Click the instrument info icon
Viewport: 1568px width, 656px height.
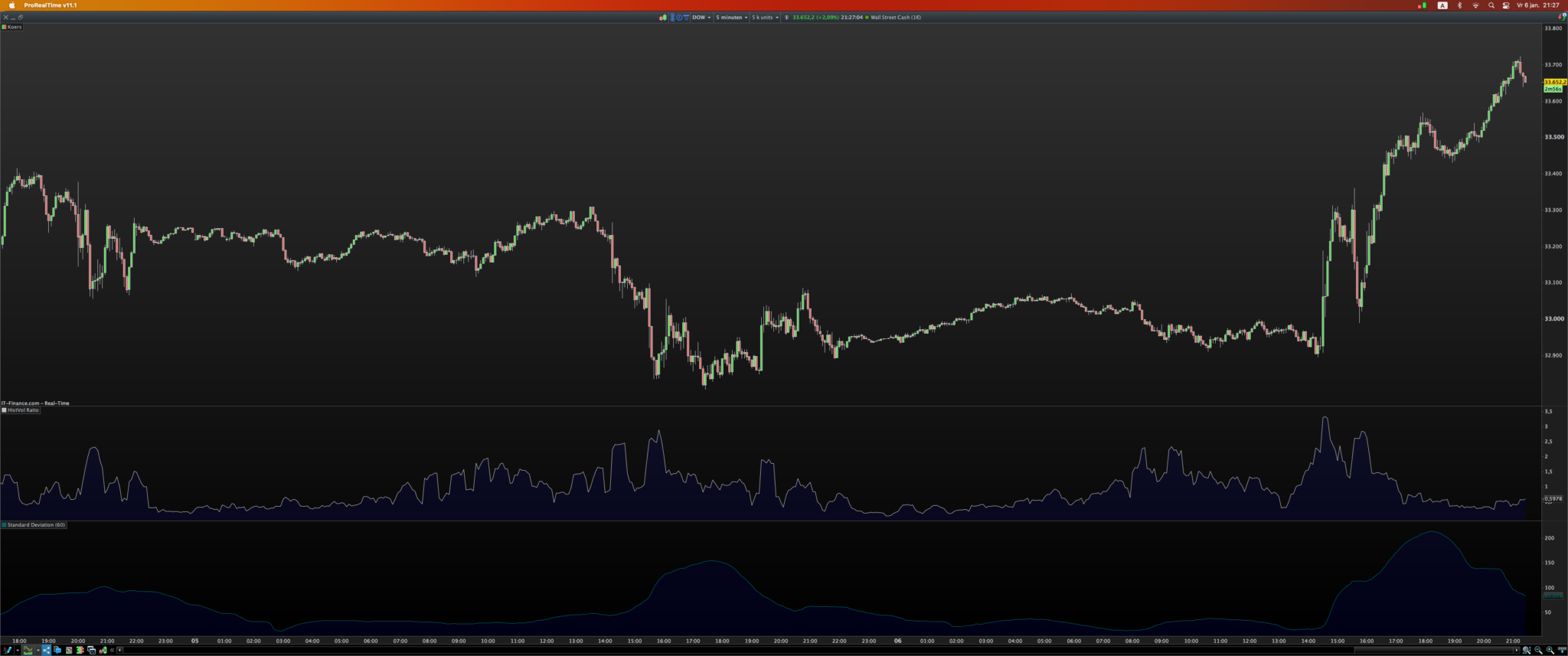(786, 17)
